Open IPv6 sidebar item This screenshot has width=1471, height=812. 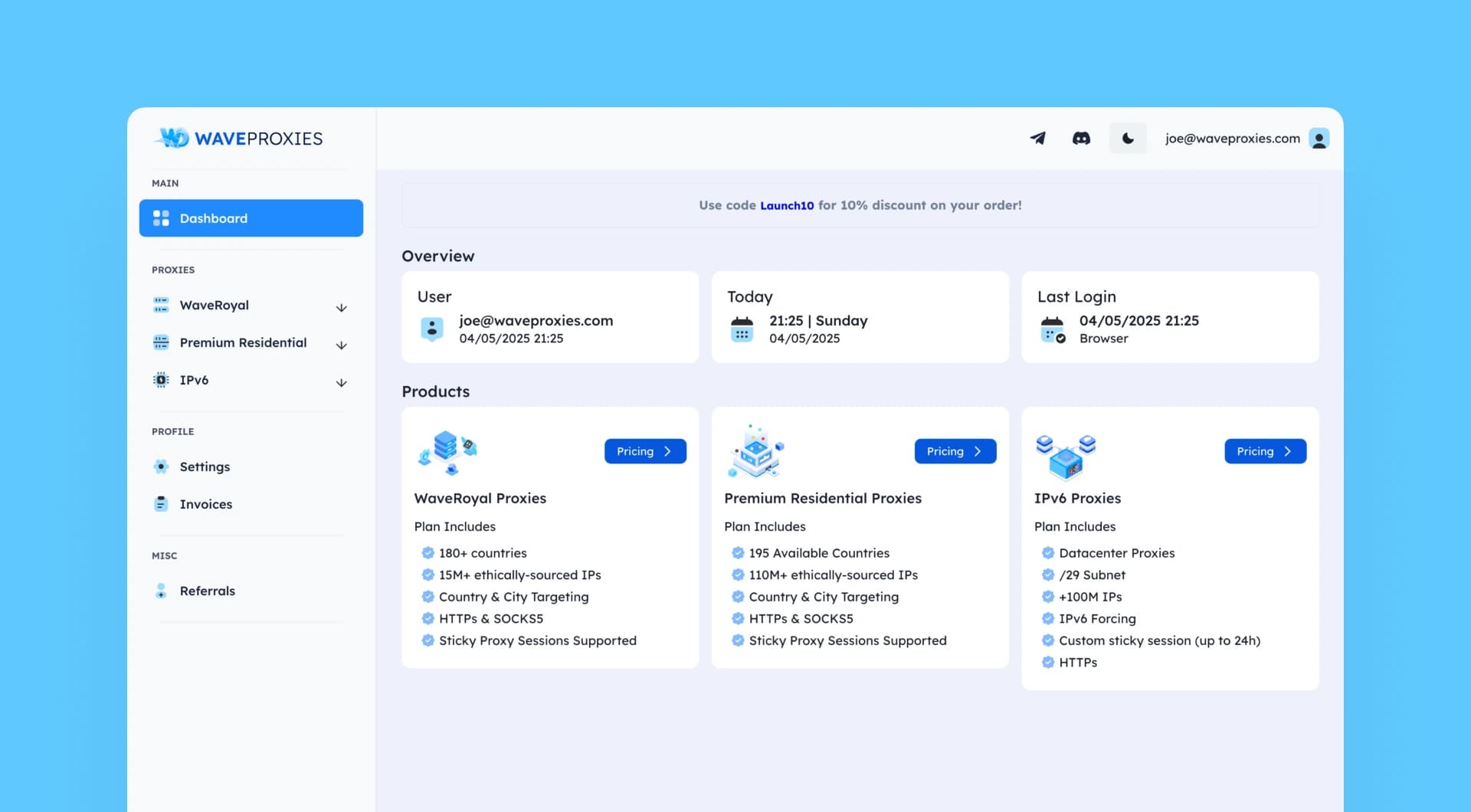(x=251, y=380)
